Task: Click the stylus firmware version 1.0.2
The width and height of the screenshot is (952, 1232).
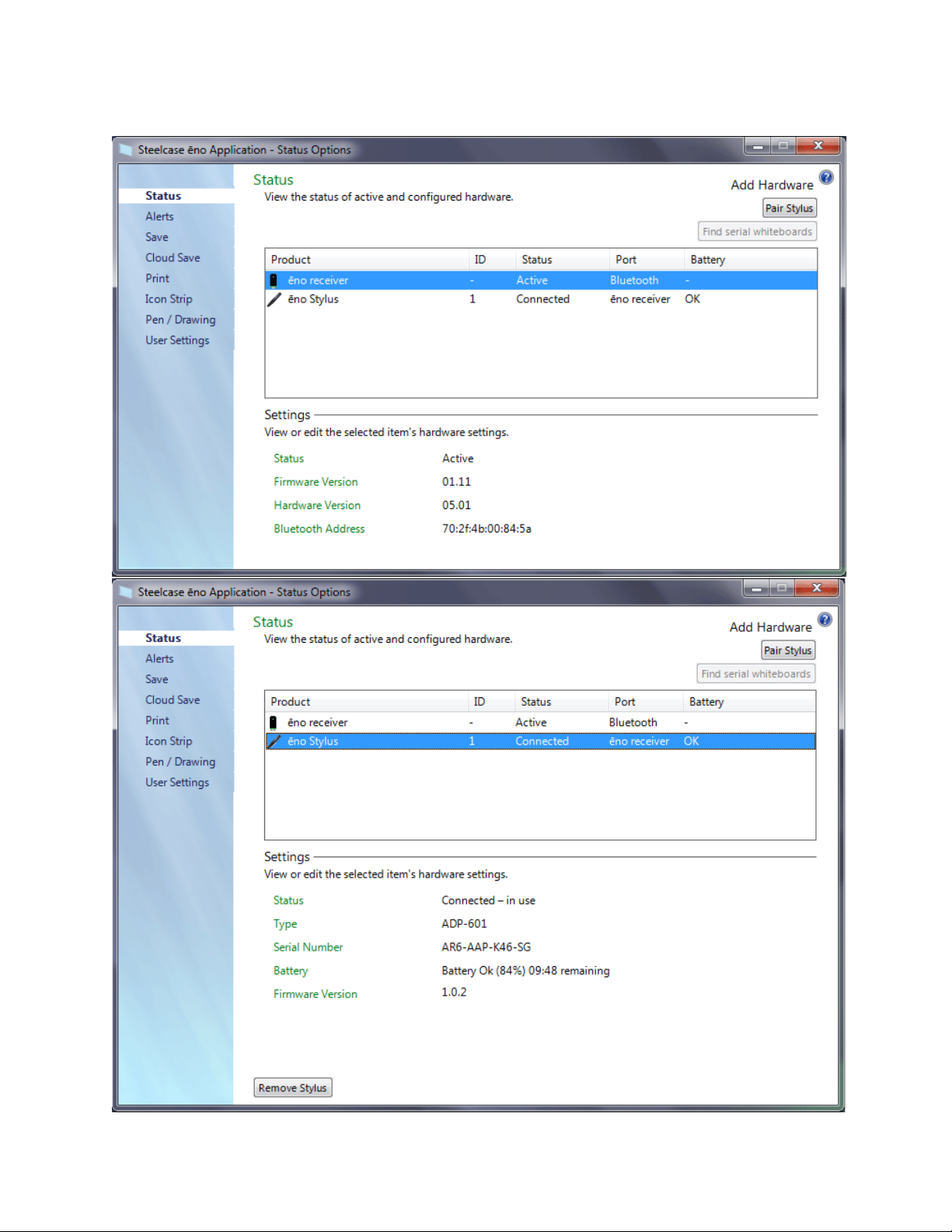Action: [x=454, y=993]
